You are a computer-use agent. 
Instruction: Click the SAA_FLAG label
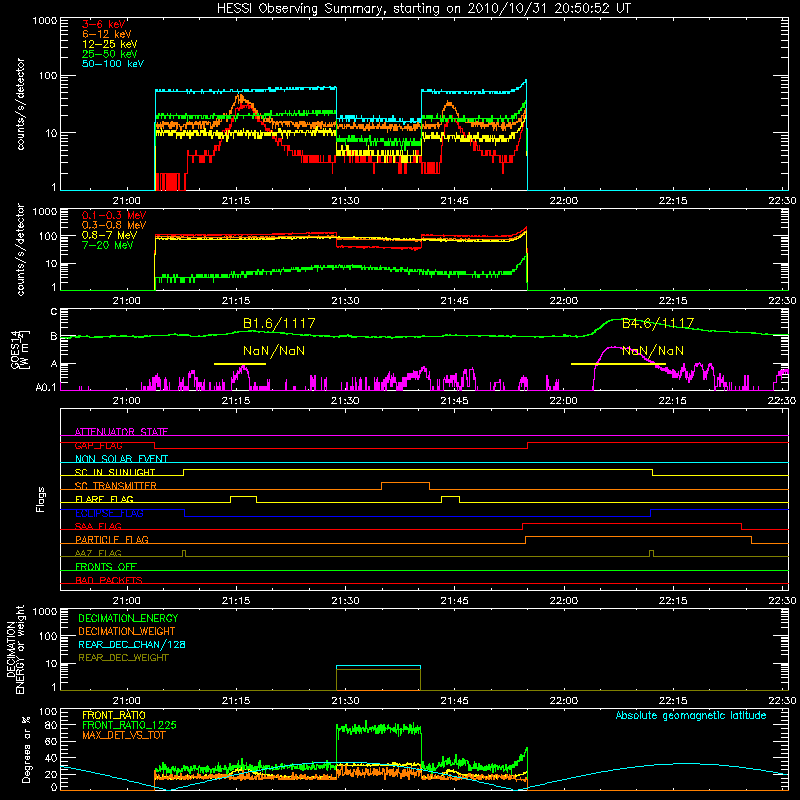(x=98, y=526)
